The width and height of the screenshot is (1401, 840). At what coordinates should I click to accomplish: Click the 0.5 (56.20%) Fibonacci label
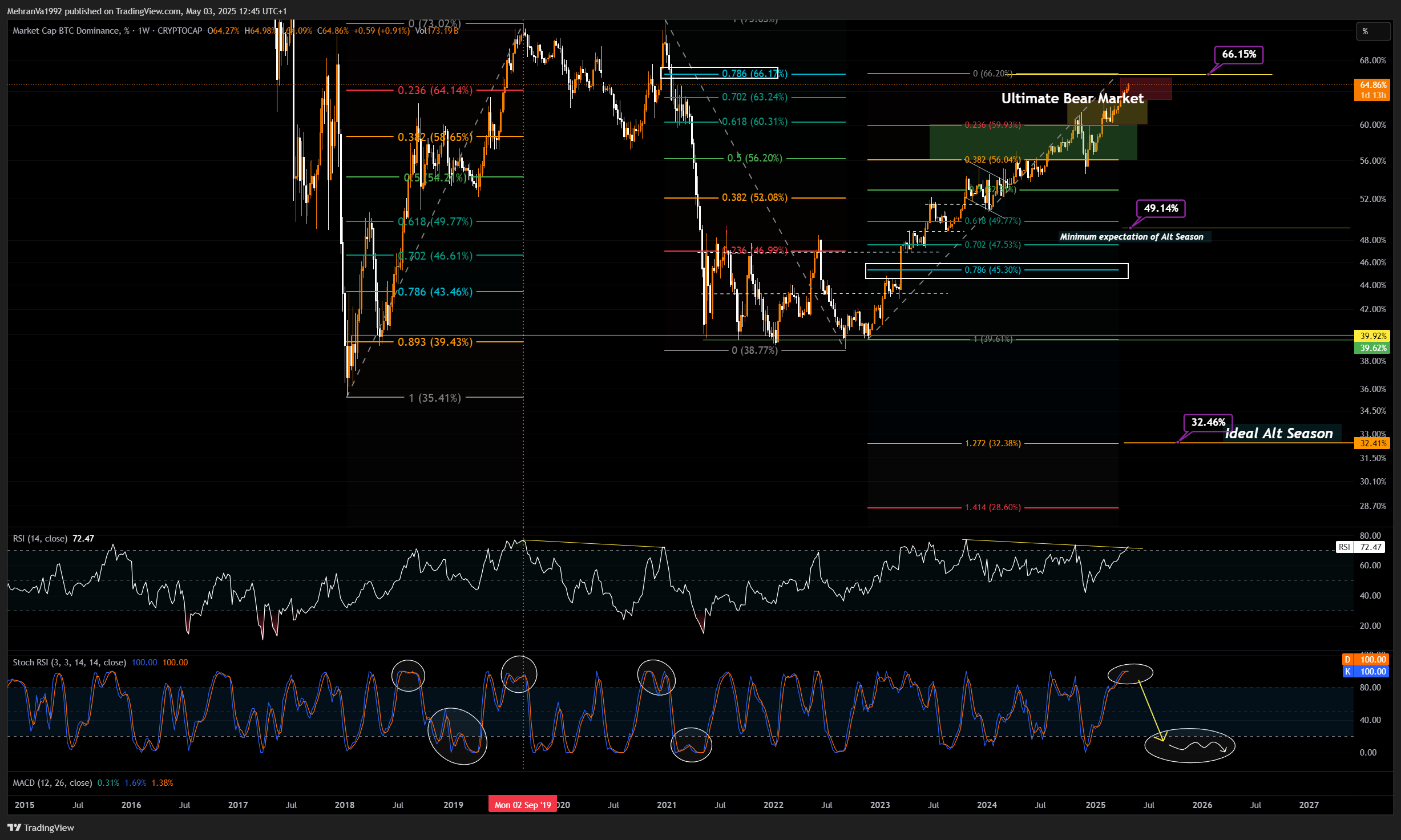point(754,159)
